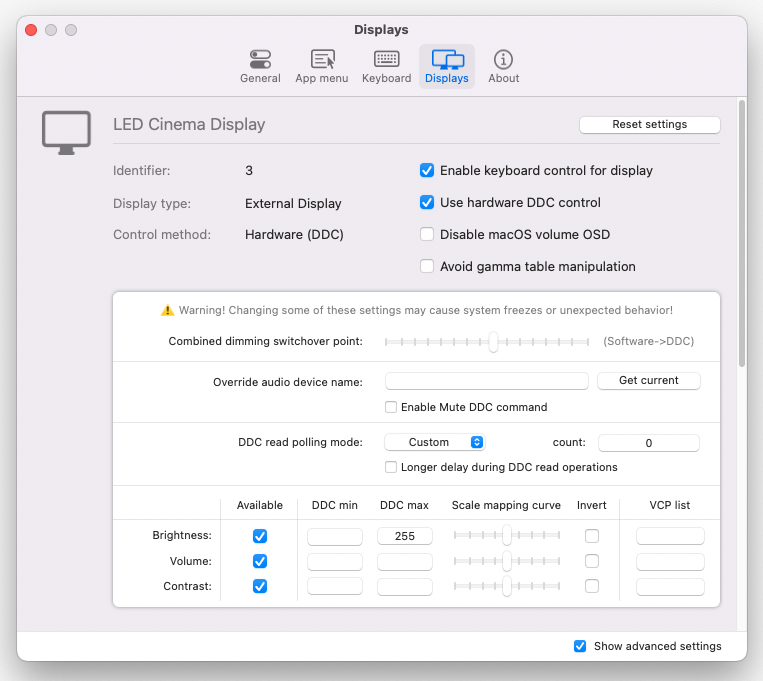This screenshot has height=681, width=763.
Task: Click the yellow warning triangle icon
Action: [167, 310]
